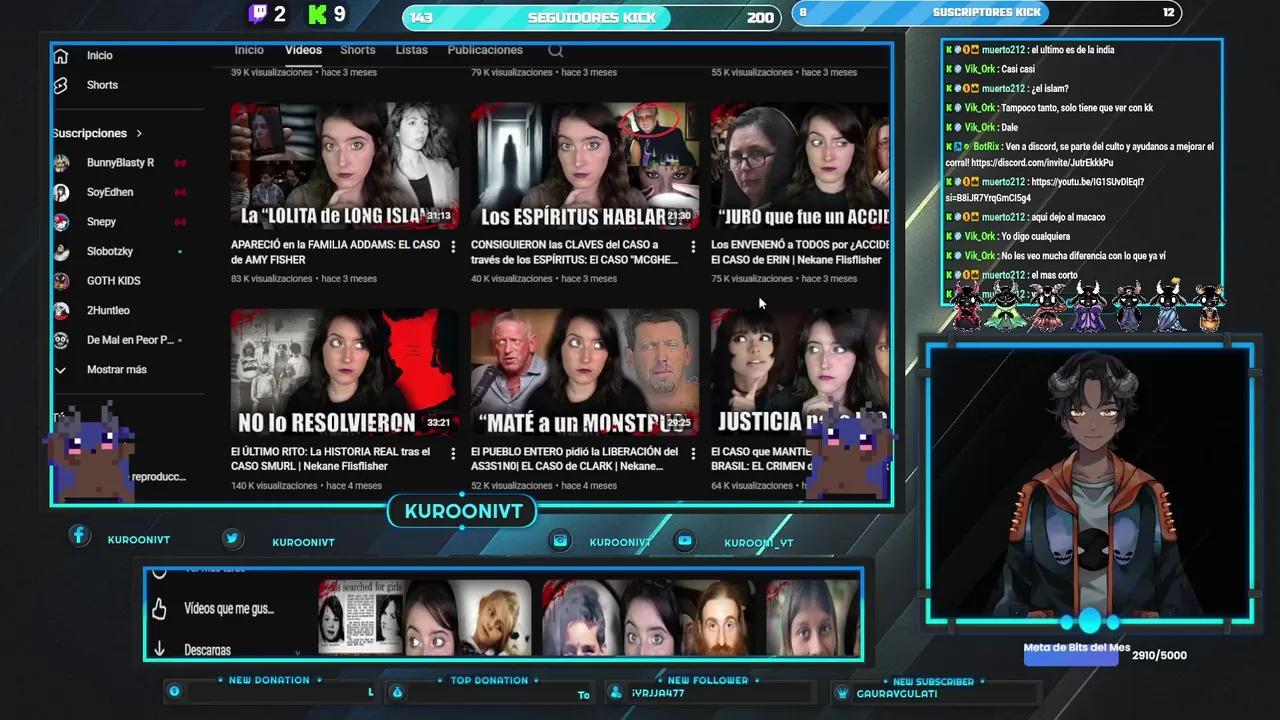Open the Publicaciones channel tab
Screen dimensions: 1280x720
[x=485, y=50]
